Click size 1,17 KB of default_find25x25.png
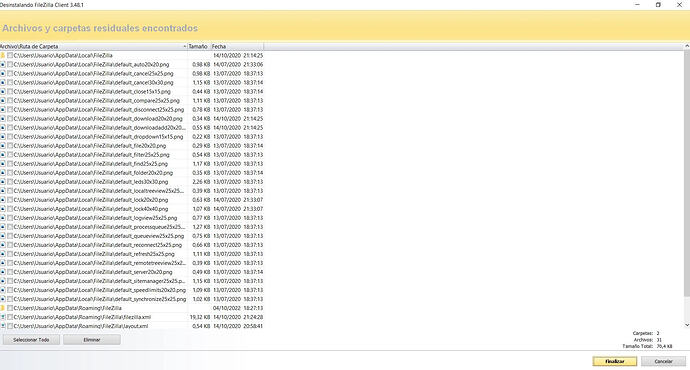Screen dimensions: 690x370 [201, 164]
